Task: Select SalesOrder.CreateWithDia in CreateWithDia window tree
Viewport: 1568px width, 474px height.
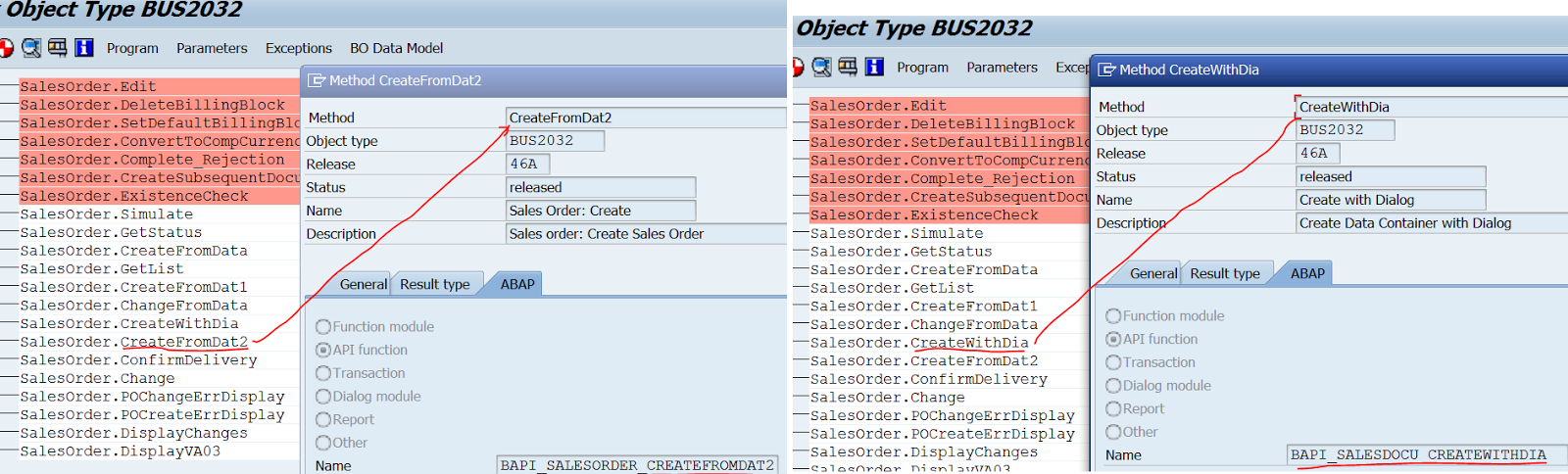Action: click(x=919, y=343)
